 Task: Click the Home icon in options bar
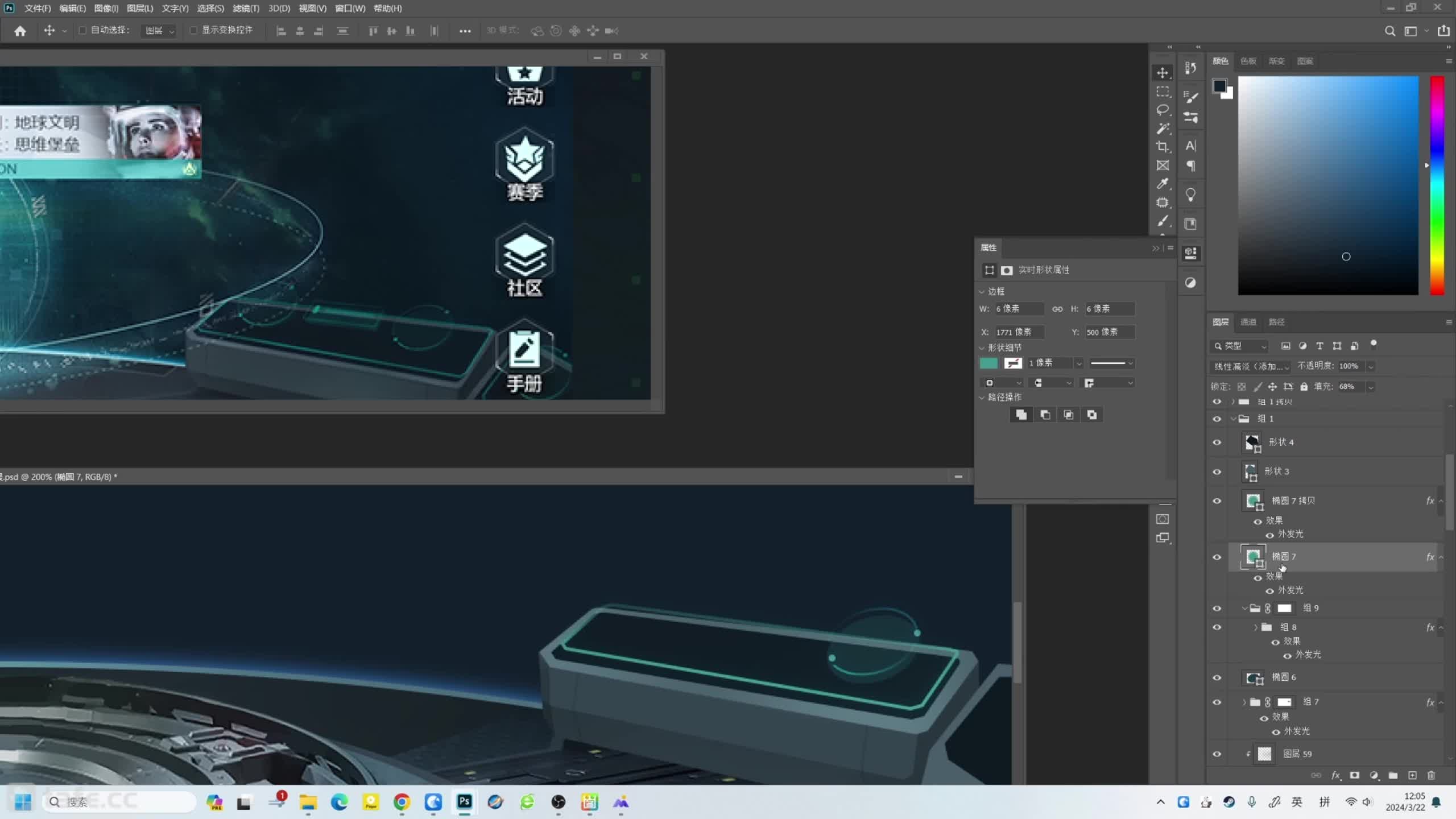[x=20, y=31]
